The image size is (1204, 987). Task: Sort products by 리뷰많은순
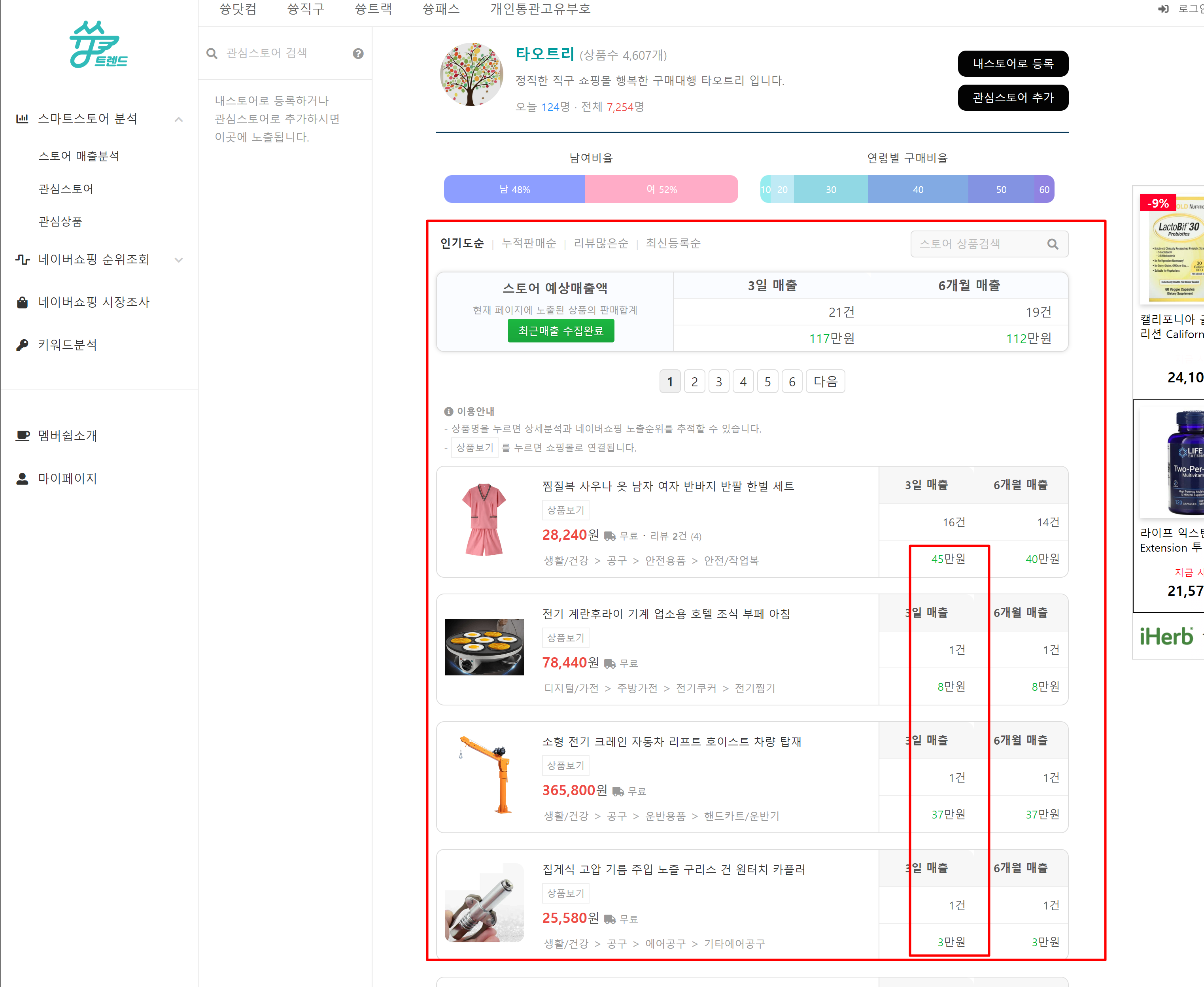pos(601,243)
